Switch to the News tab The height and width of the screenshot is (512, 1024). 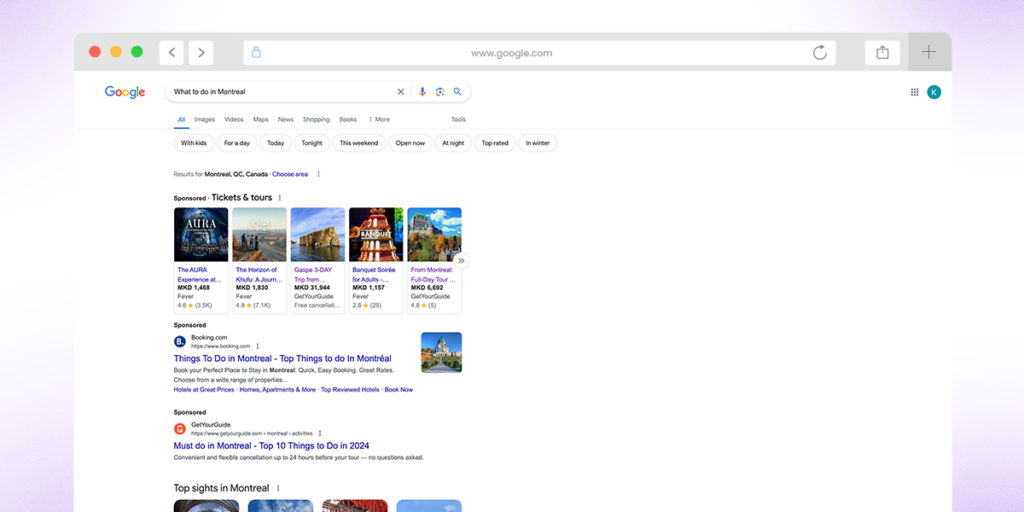click(285, 120)
